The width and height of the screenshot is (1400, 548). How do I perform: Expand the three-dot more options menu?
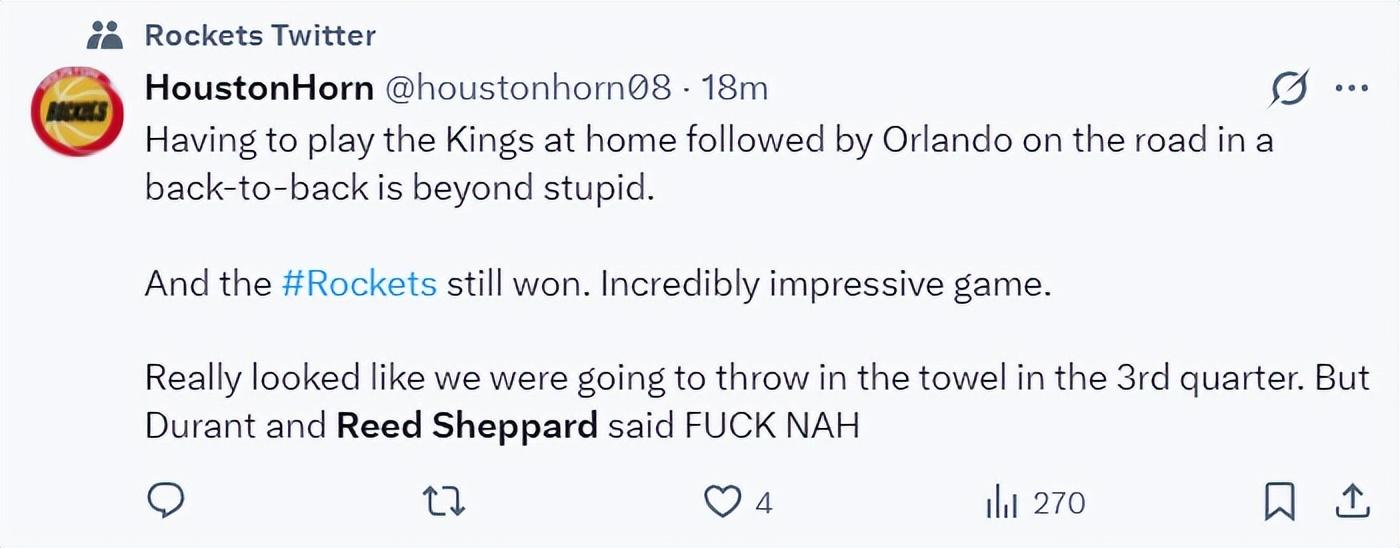[1351, 89]
